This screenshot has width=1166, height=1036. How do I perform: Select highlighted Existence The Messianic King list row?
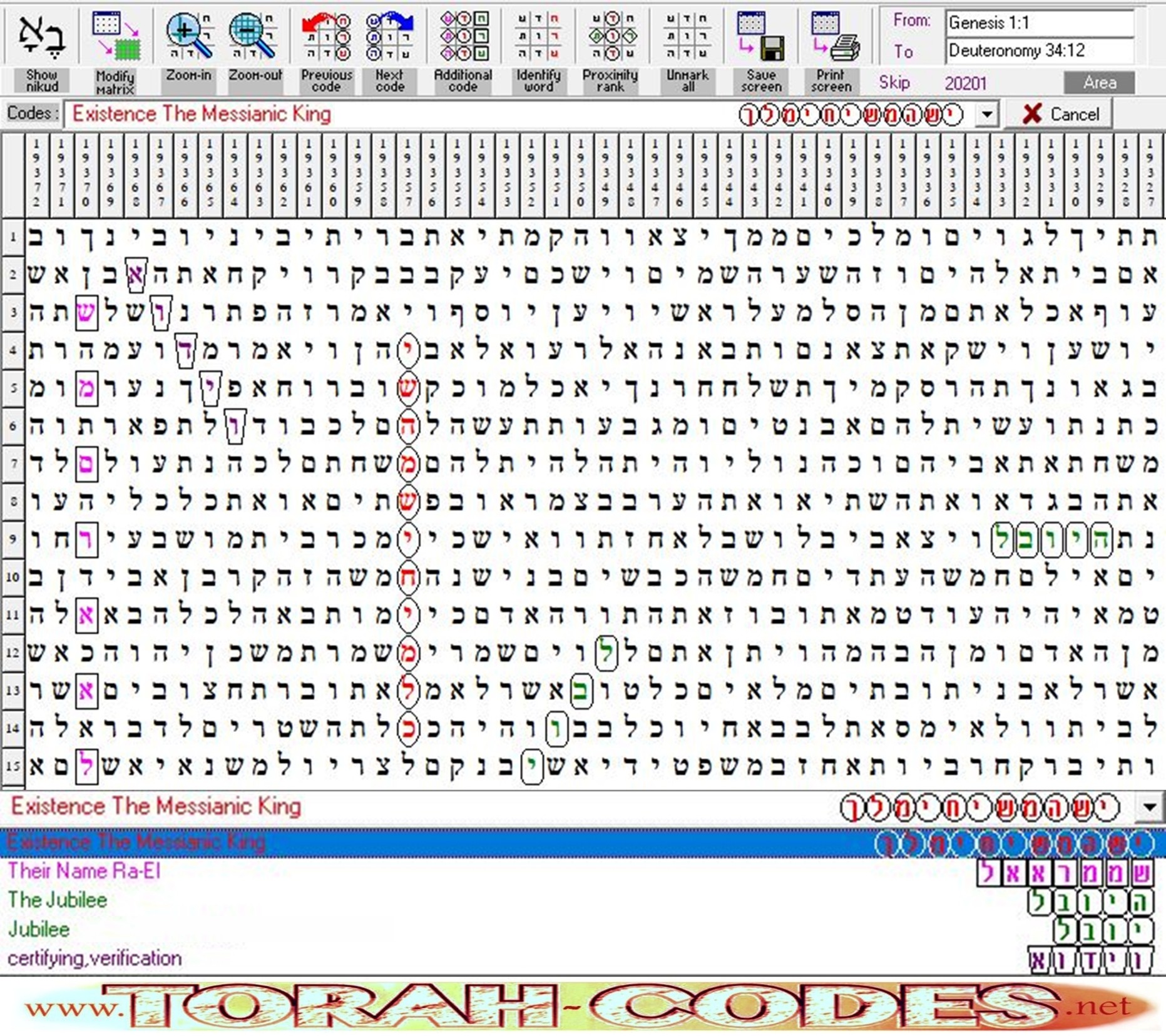583,843
